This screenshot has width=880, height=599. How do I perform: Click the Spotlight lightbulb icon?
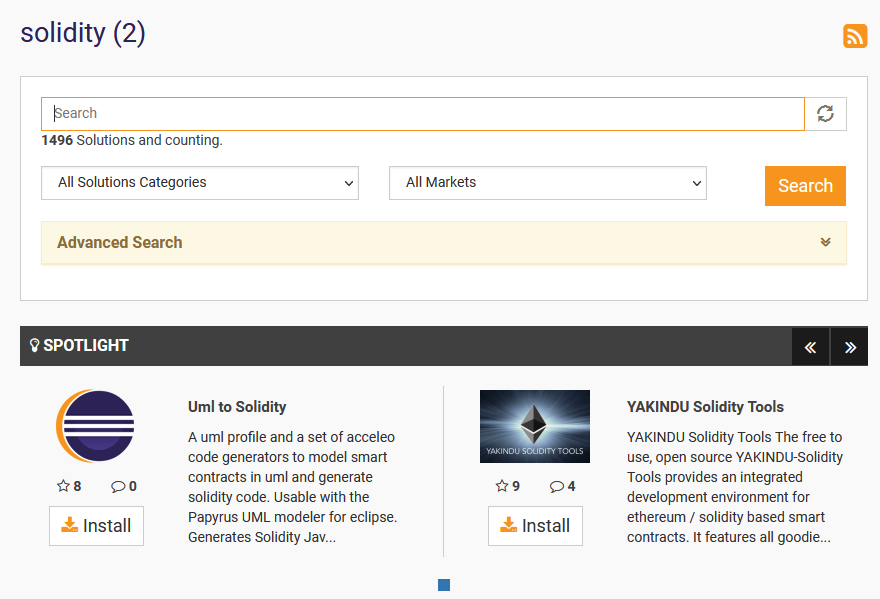(34, 345)
